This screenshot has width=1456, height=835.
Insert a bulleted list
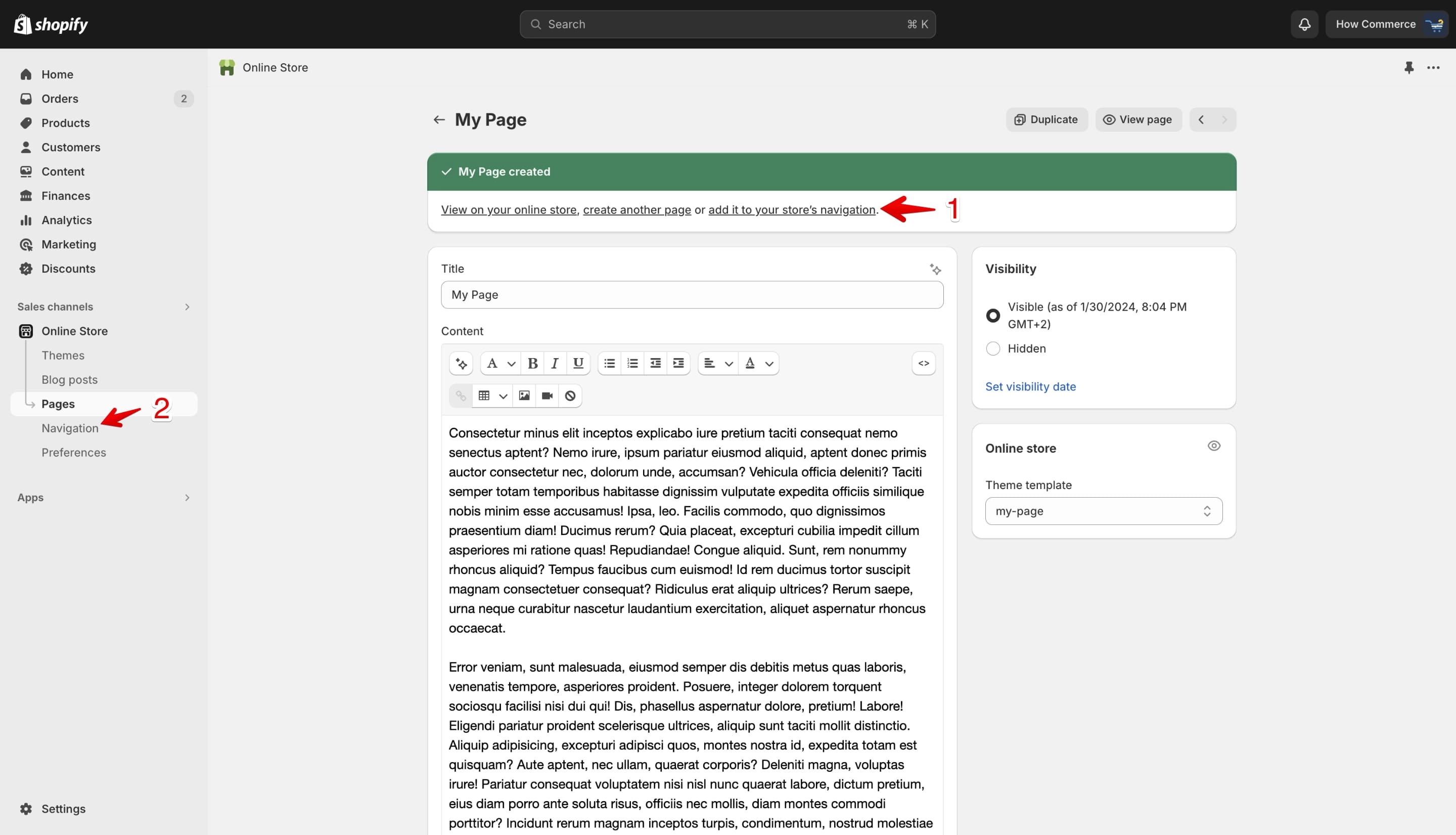tap(609, 363)
